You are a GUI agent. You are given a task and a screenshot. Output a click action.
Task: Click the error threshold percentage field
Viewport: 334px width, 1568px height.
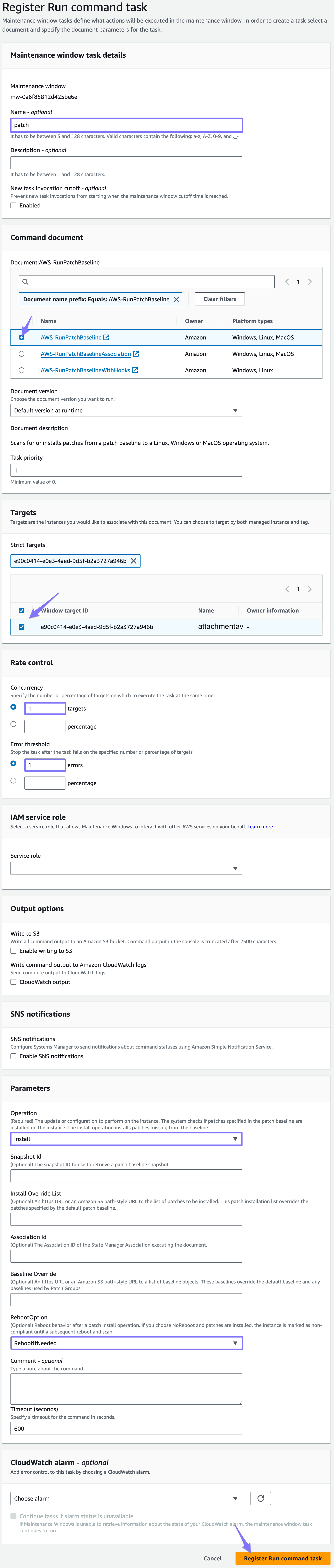tap(45, 783)
